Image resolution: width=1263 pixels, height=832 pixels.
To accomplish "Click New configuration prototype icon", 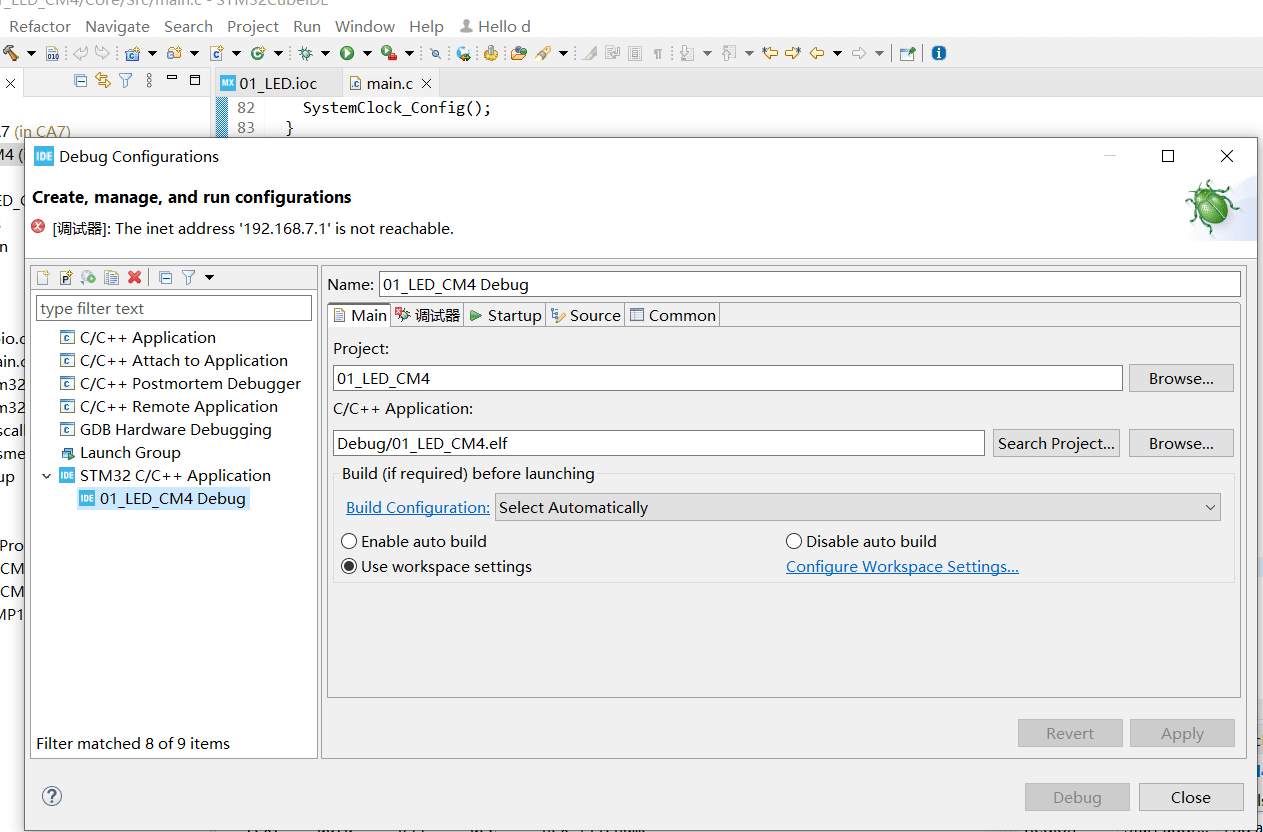I will click(66, 277).
